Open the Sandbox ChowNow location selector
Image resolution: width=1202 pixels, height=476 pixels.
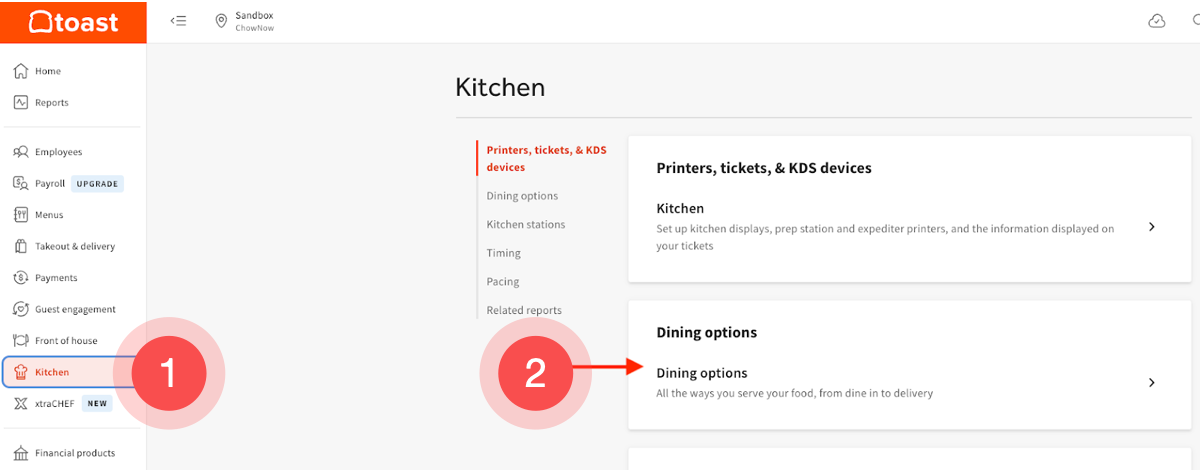[254, 21]
